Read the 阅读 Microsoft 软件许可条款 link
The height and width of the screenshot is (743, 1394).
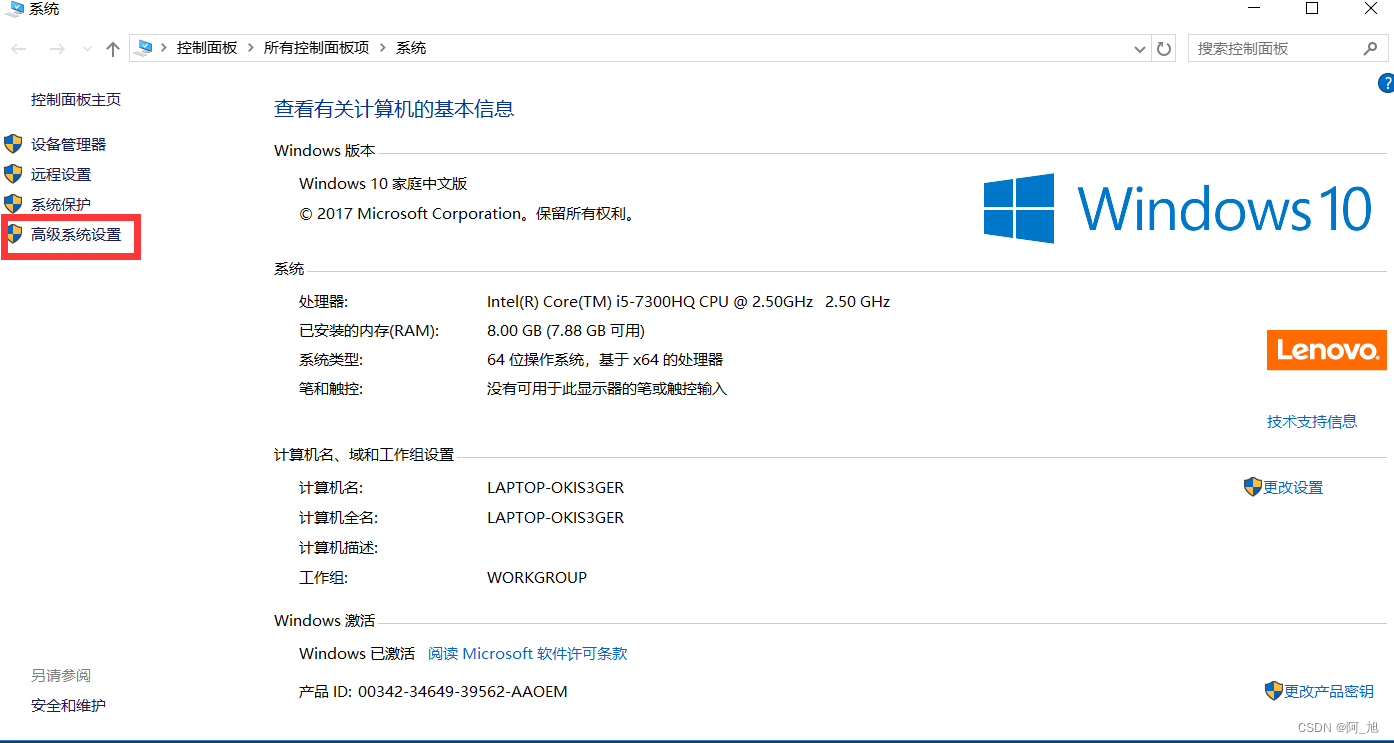click(528, 653)
